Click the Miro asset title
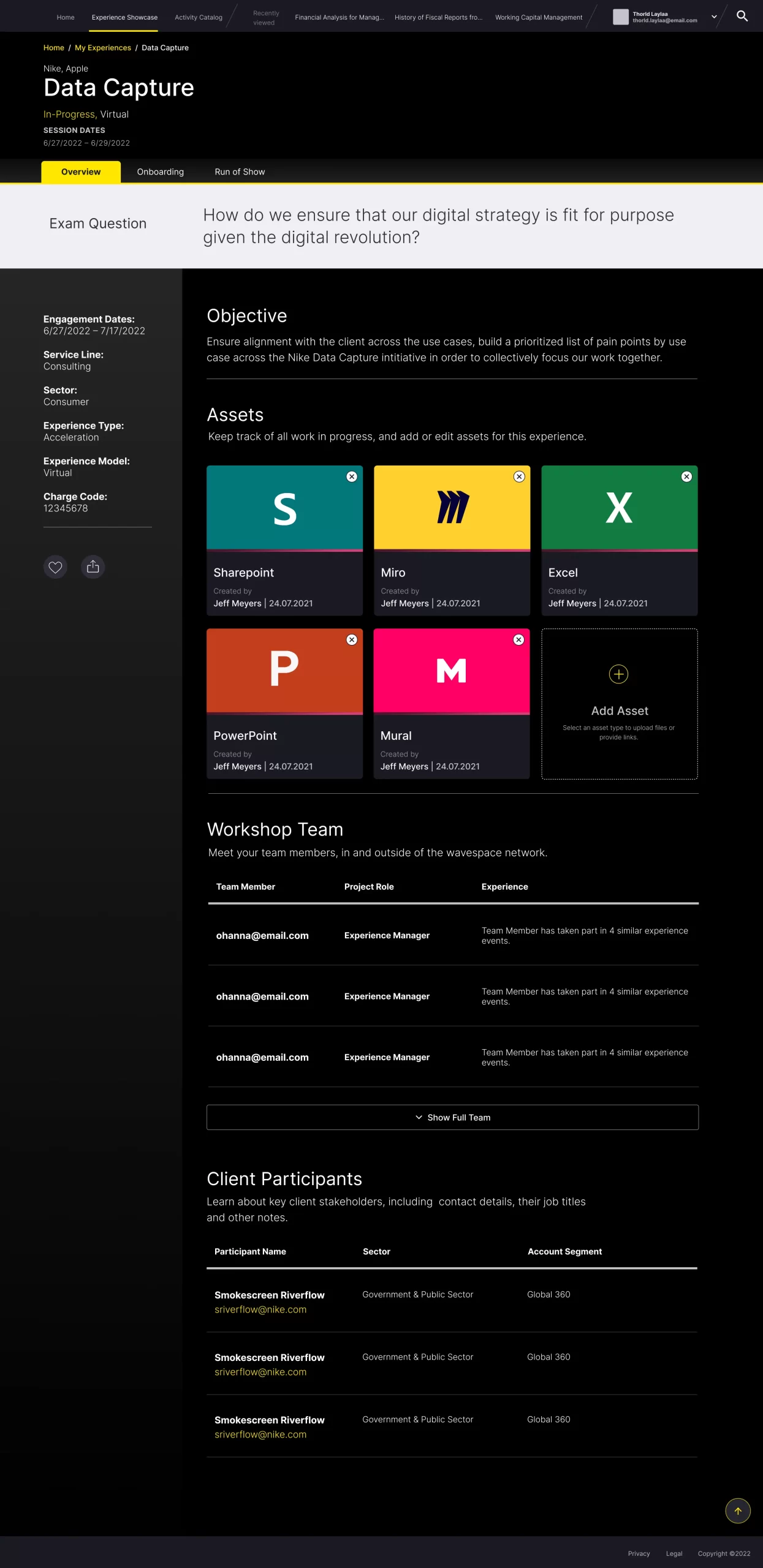 click(393, 573)
